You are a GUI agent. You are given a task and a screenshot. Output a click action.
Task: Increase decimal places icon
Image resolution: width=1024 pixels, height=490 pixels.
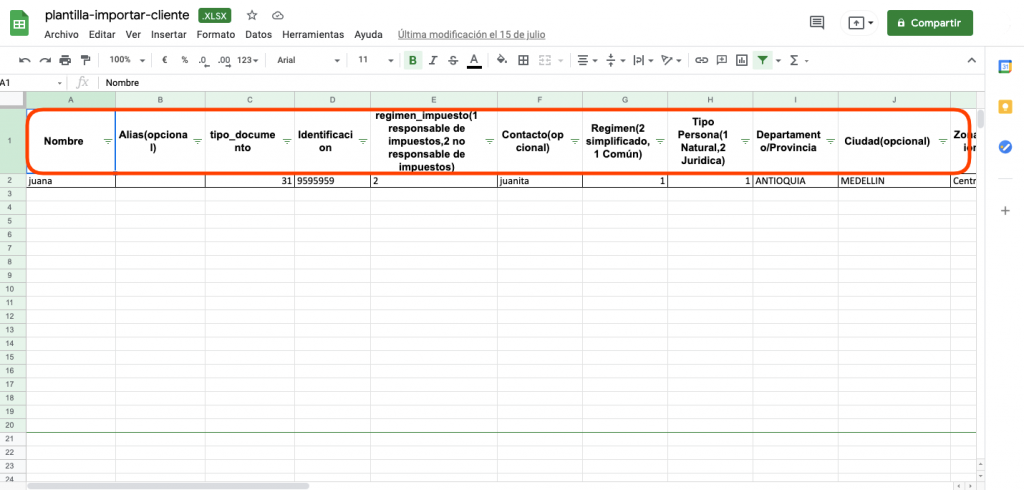click(224, 60)
